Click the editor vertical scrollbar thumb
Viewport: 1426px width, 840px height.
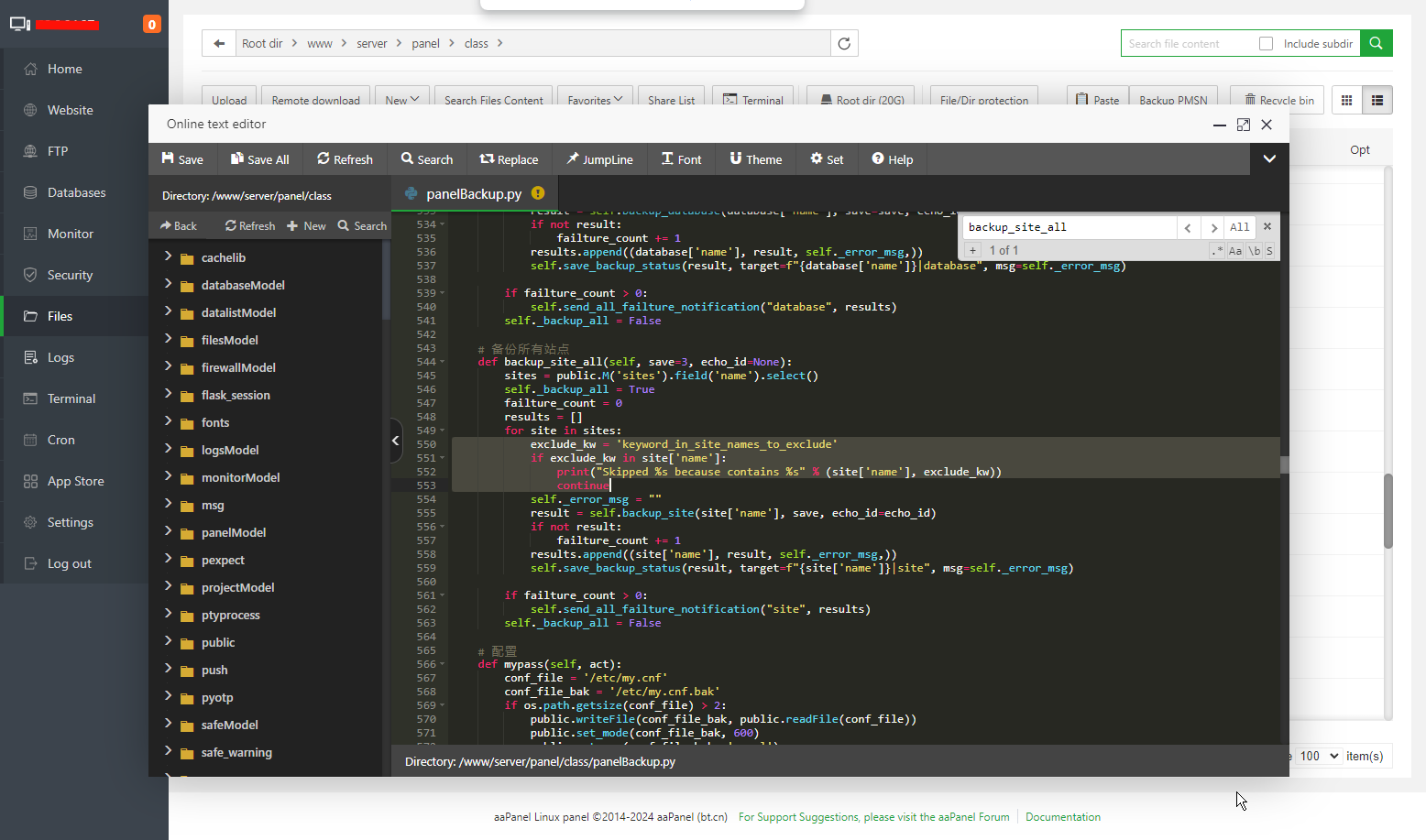1284,464
